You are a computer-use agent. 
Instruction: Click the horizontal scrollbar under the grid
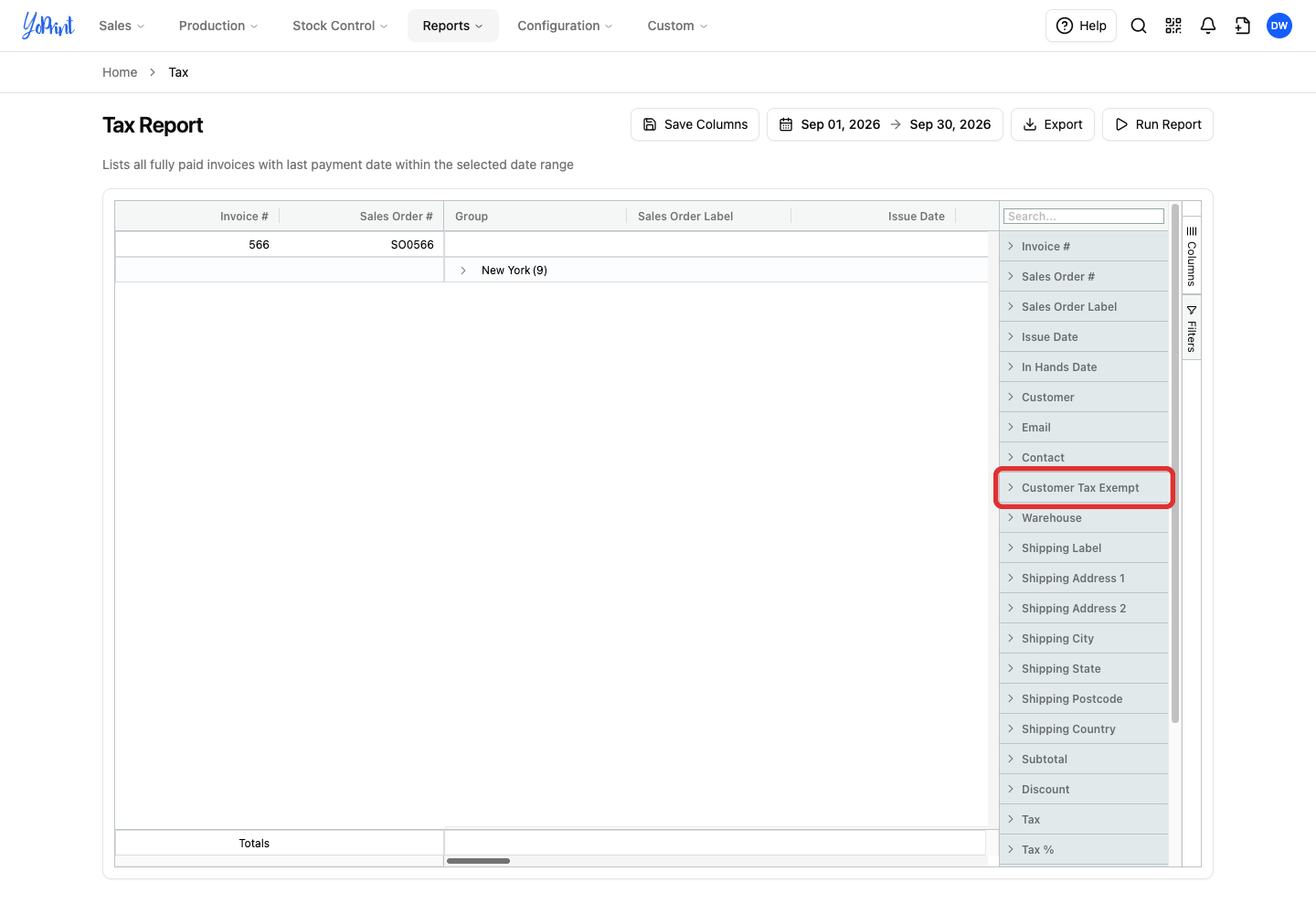[x=478, y=861]
